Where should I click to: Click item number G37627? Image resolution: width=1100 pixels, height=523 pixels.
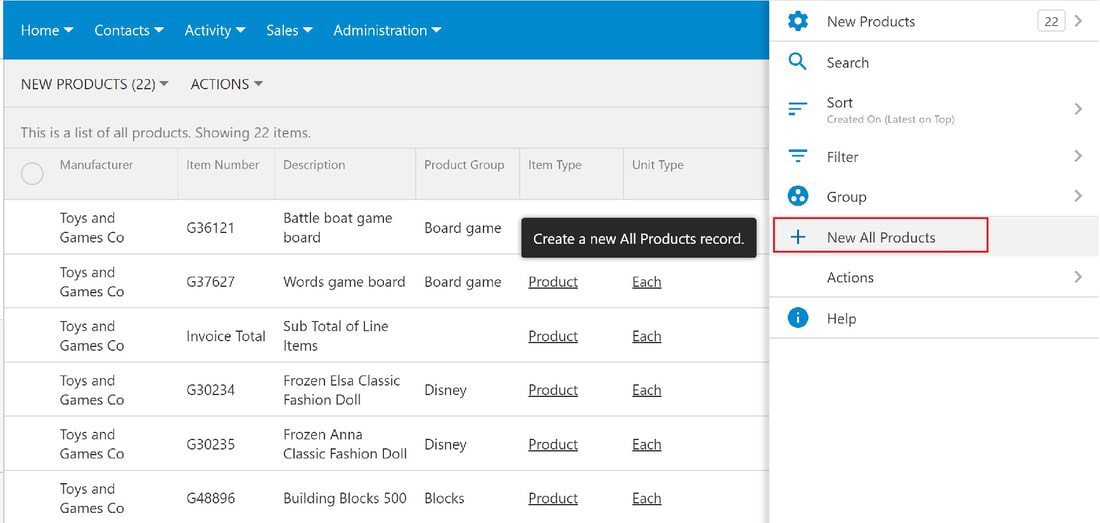pos(210,282)
